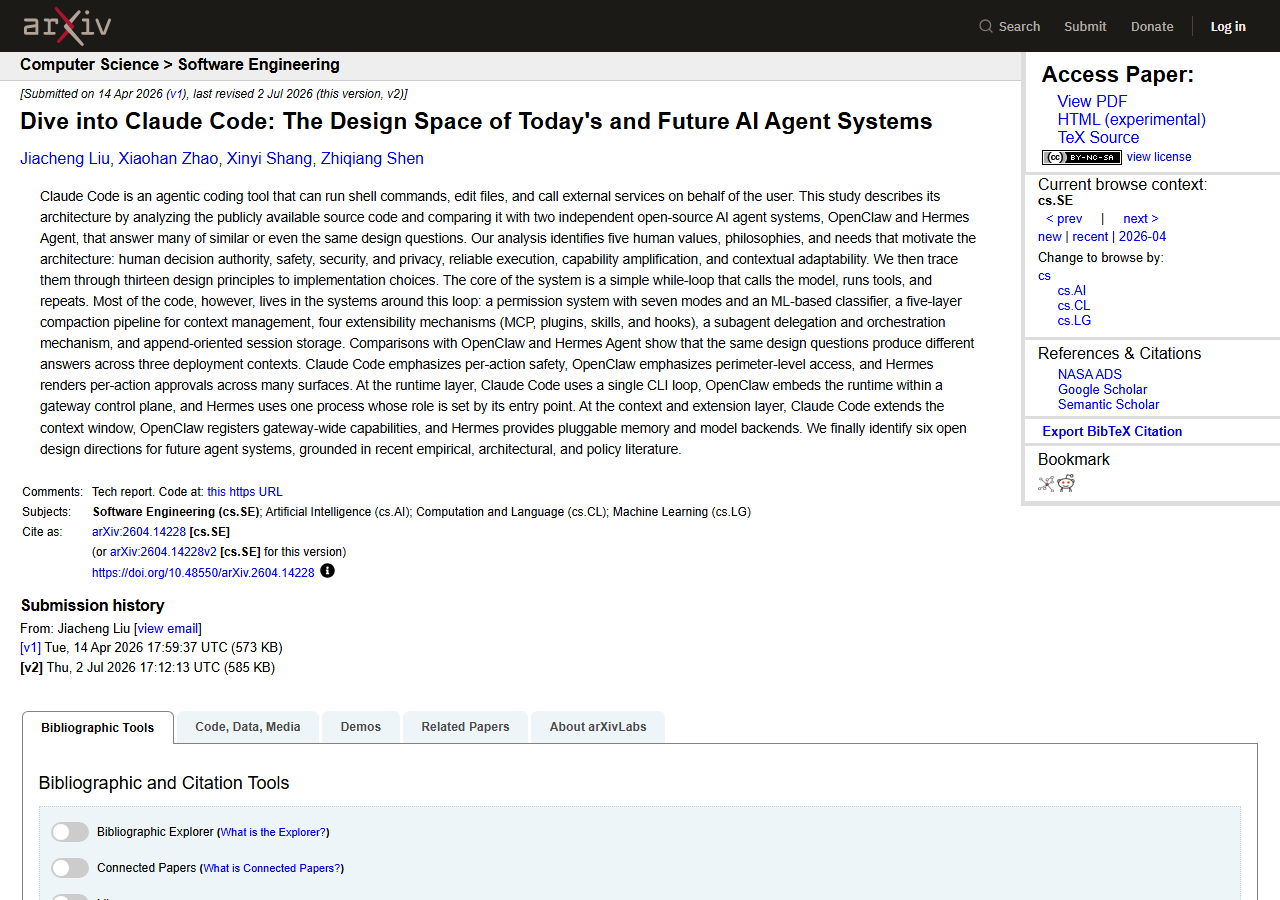The image size is (1280, 900).
Task: Click "What is Connected Papers?" link
Action: tap(272, 868)
